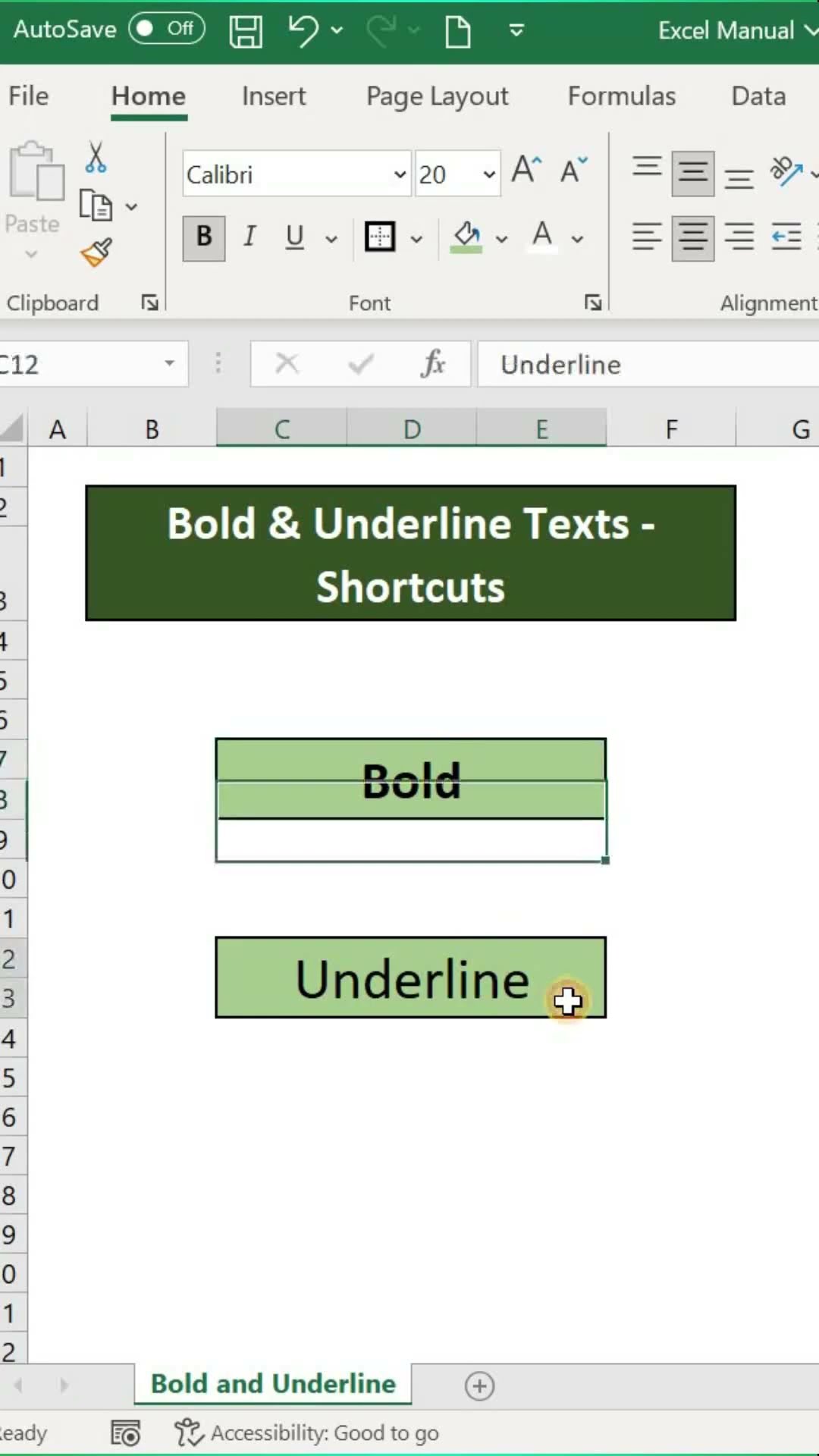This screenshot has width=819, height=1456.
Task: Open the Bold and Underline sheet tab
Action: coord(273,1384)
